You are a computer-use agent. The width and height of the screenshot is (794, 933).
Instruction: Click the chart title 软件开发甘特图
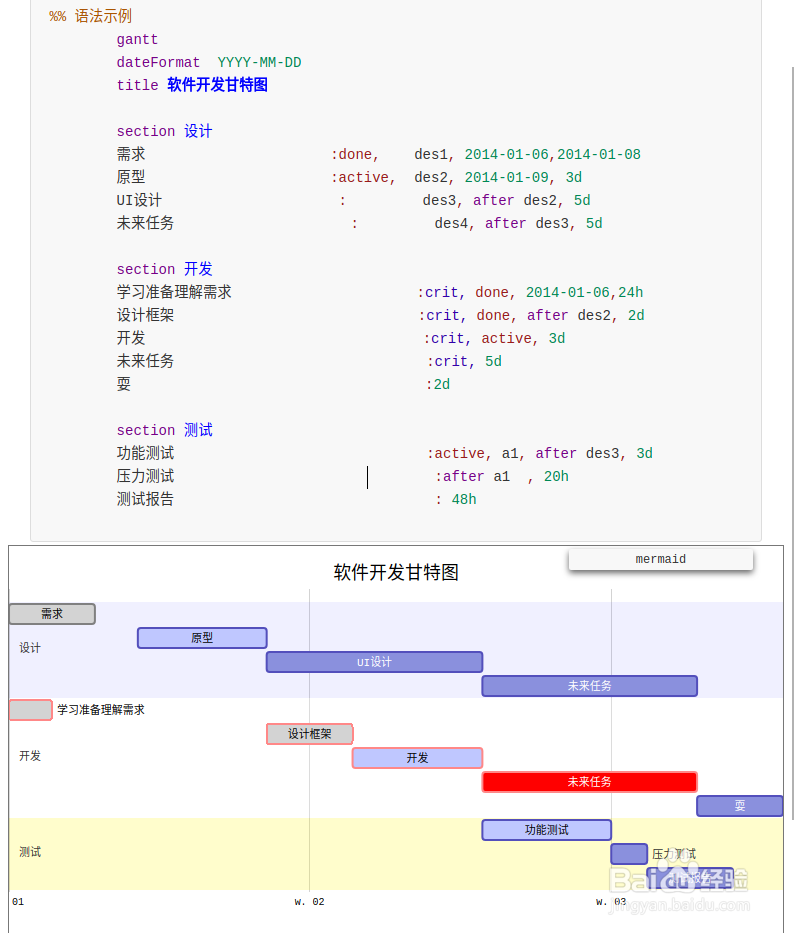click(396, 572)
